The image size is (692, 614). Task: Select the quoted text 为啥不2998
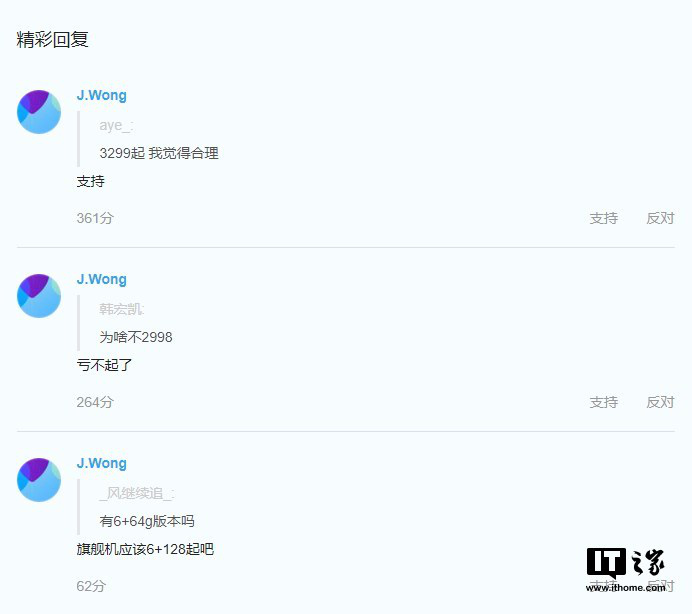136,337
